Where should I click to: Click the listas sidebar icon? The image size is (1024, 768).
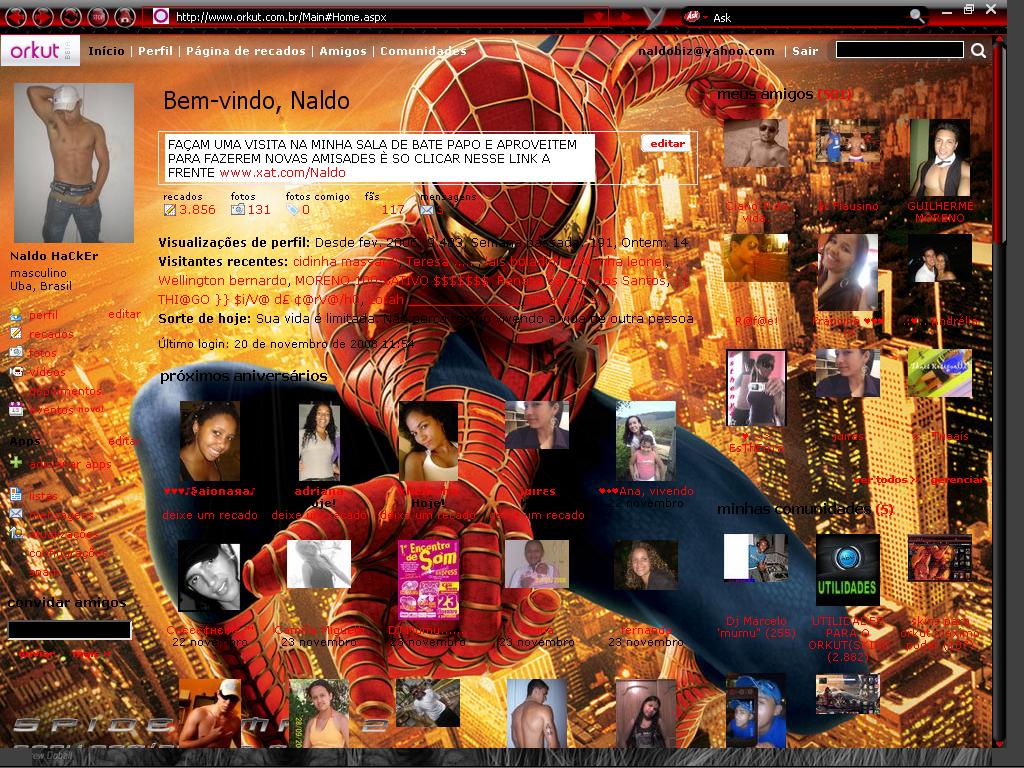click(x=16, y=495)
